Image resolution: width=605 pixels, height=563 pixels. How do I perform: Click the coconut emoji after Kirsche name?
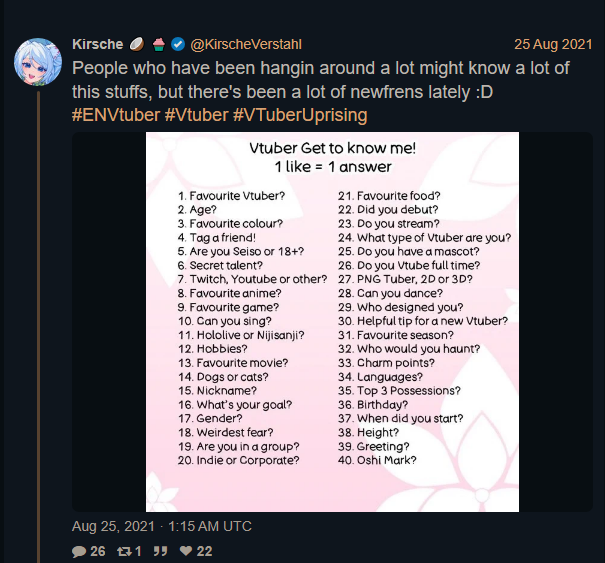[137, 44]
